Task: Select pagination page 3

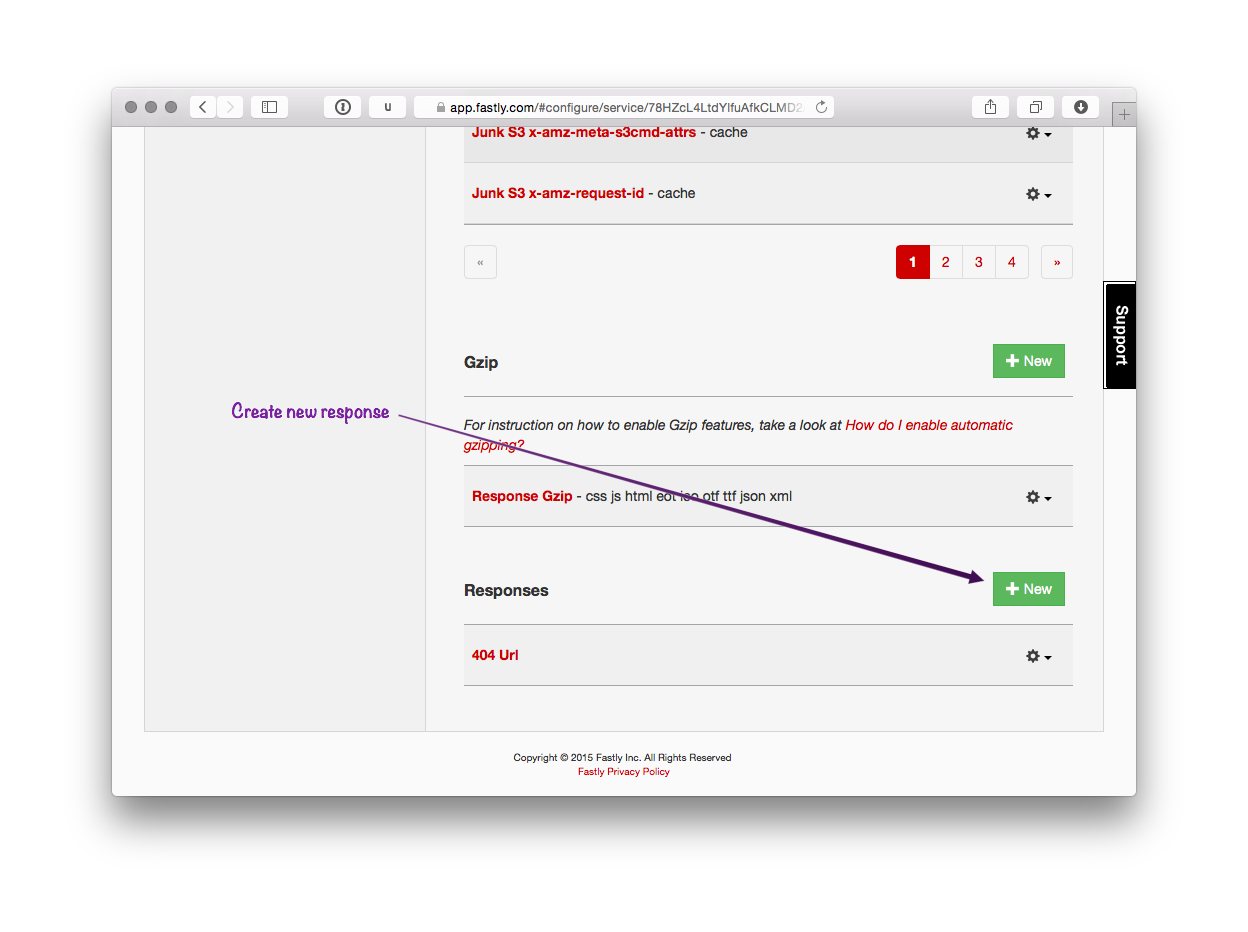Action: tap(979, 262)
